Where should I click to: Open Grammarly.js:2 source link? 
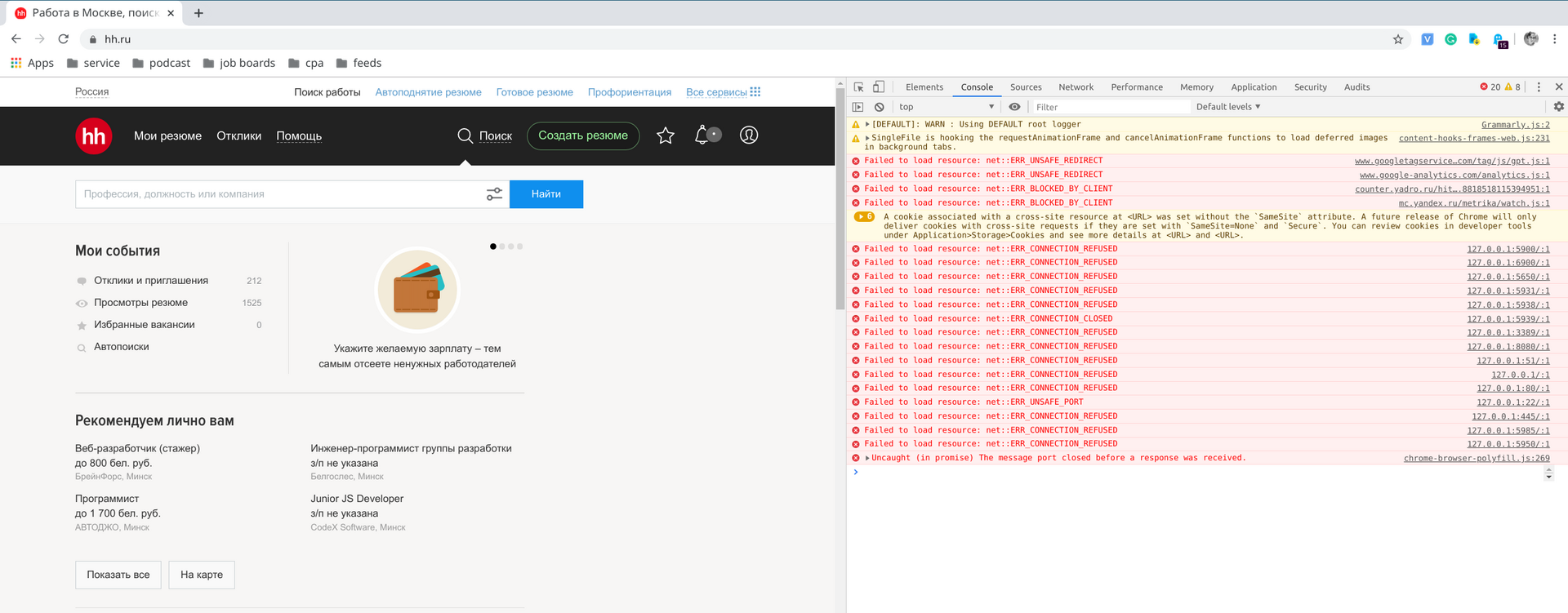pos(1516,125)
